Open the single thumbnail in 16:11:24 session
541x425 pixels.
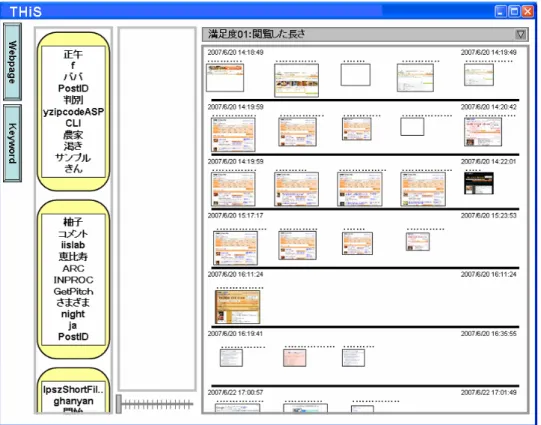coord(237,307)
